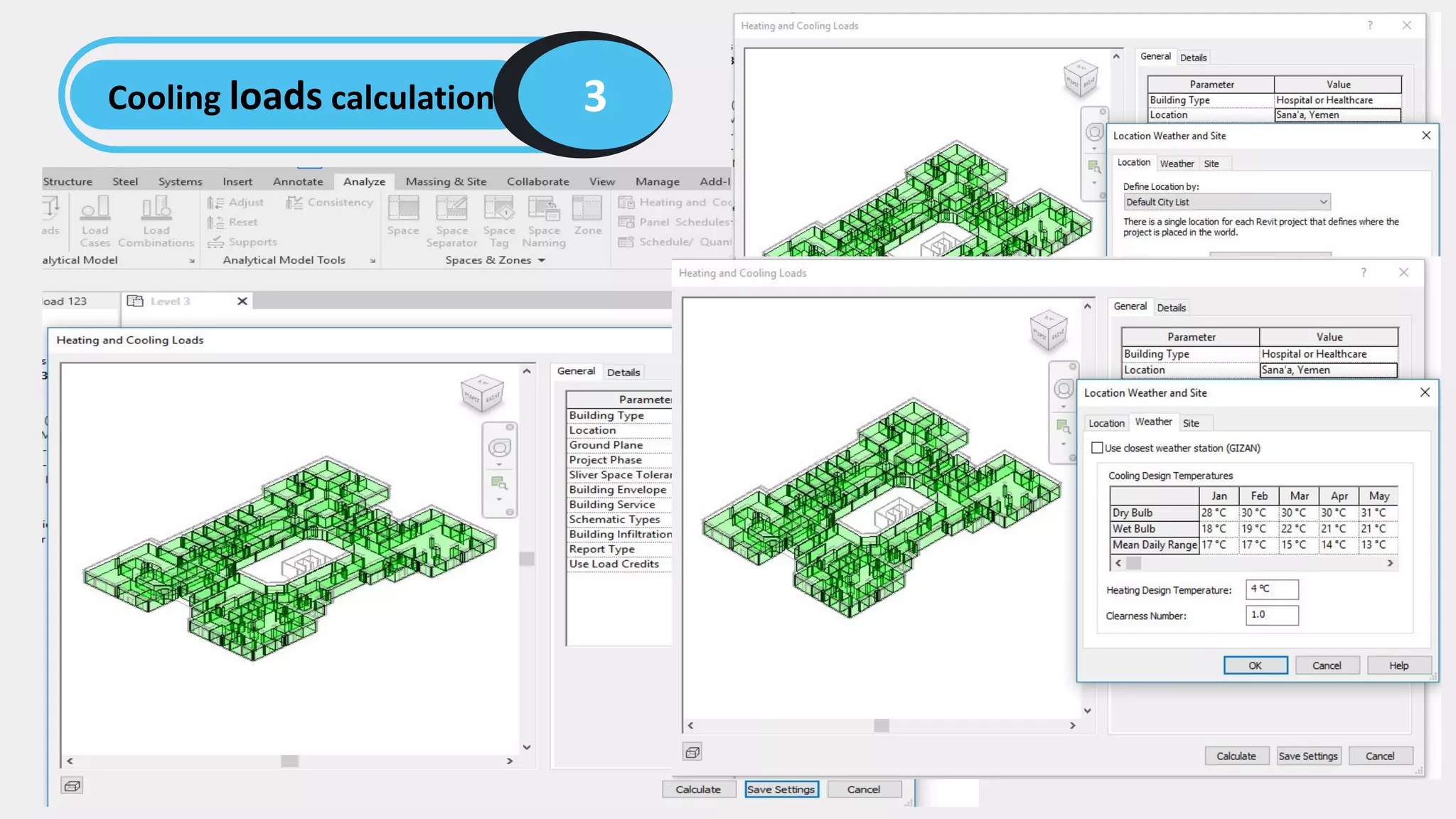This screenshot has width=1456, height=819.
Task: Click view cube in bottom-left preview
Action: (482, 393)
